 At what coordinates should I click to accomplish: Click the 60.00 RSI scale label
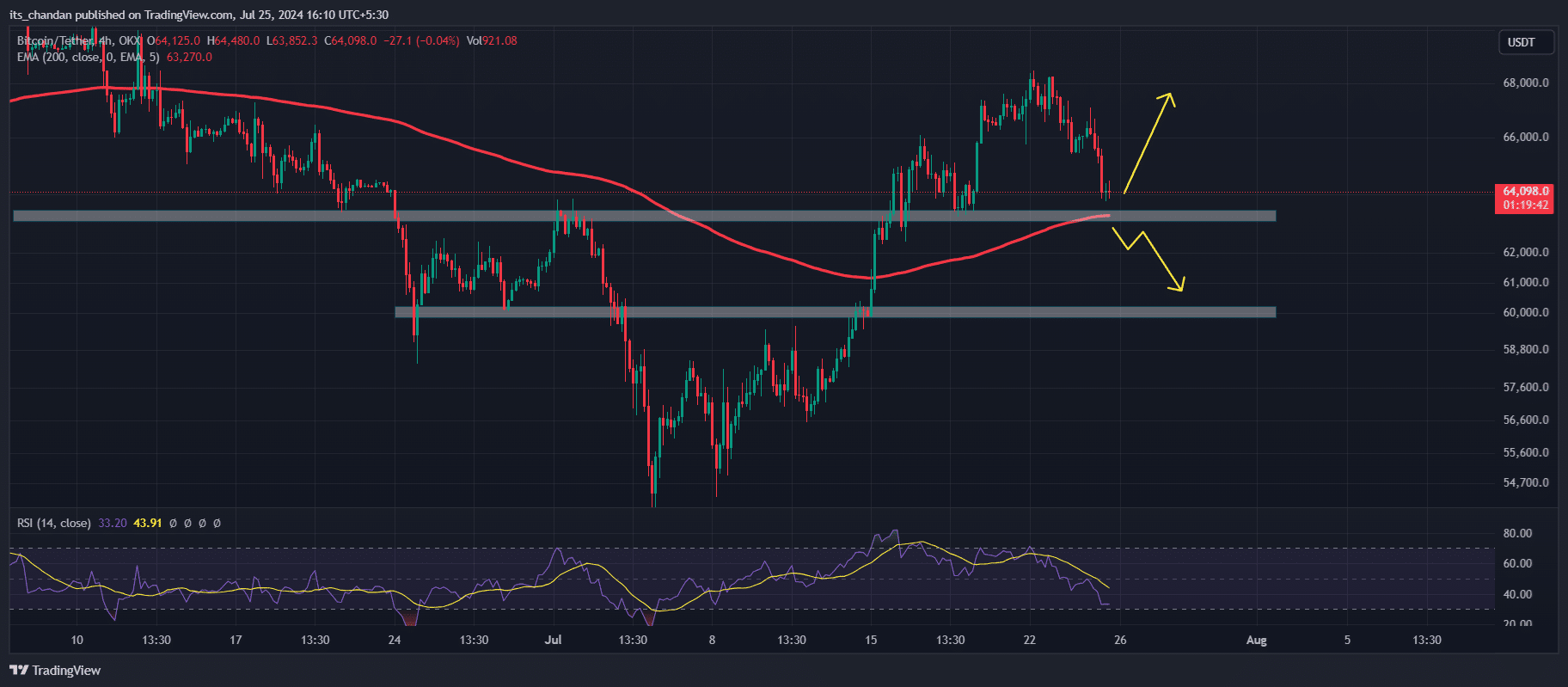1517,563
